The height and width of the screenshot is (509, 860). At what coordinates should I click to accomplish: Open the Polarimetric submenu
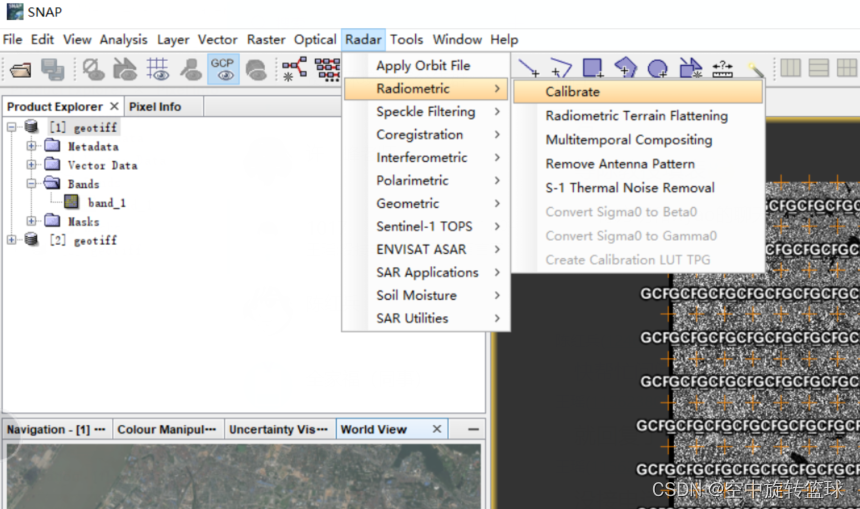pyautogui.click(x=426, y=180)
